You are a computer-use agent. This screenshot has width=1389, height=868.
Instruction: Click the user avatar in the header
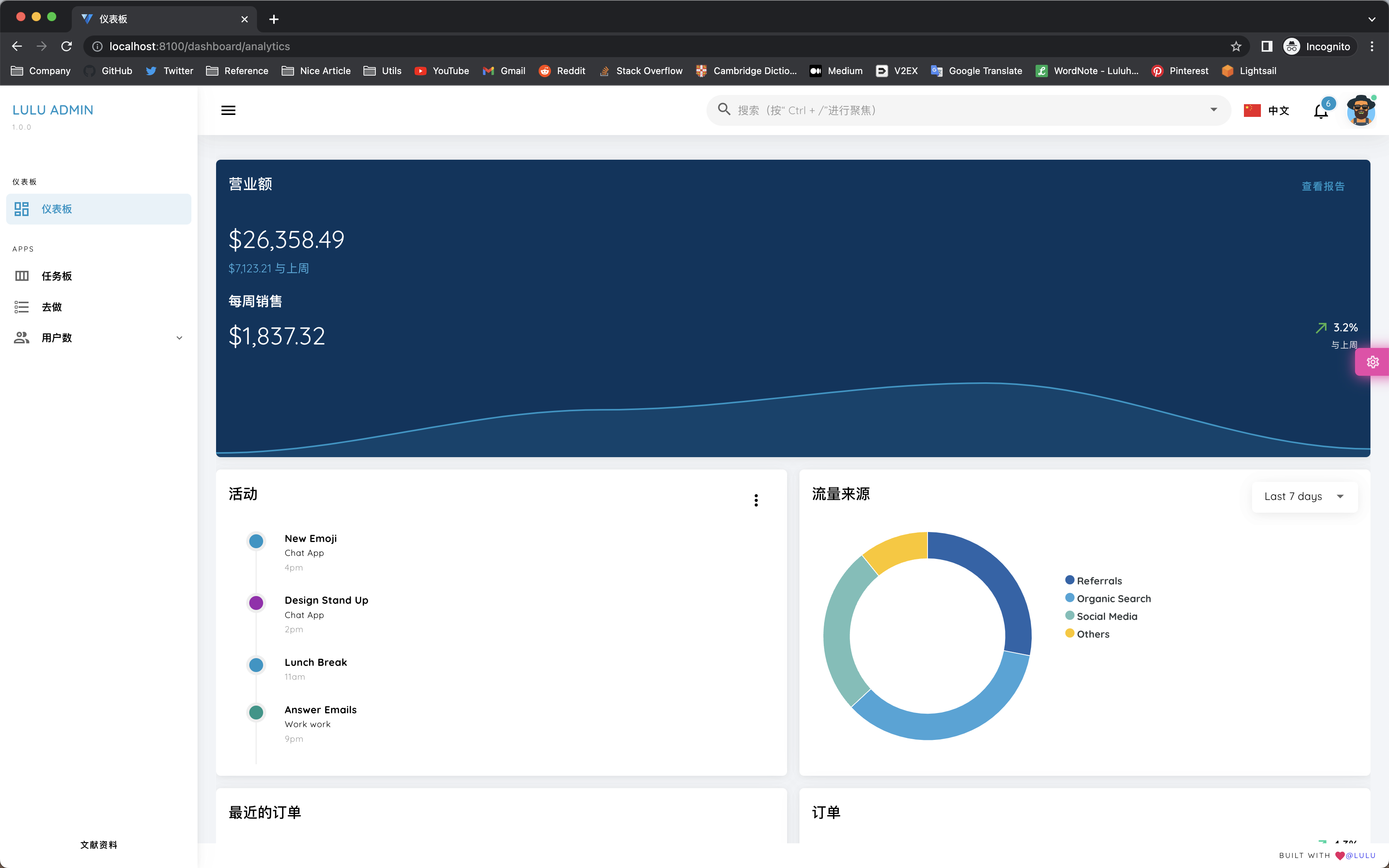[x=1360, y=110]
